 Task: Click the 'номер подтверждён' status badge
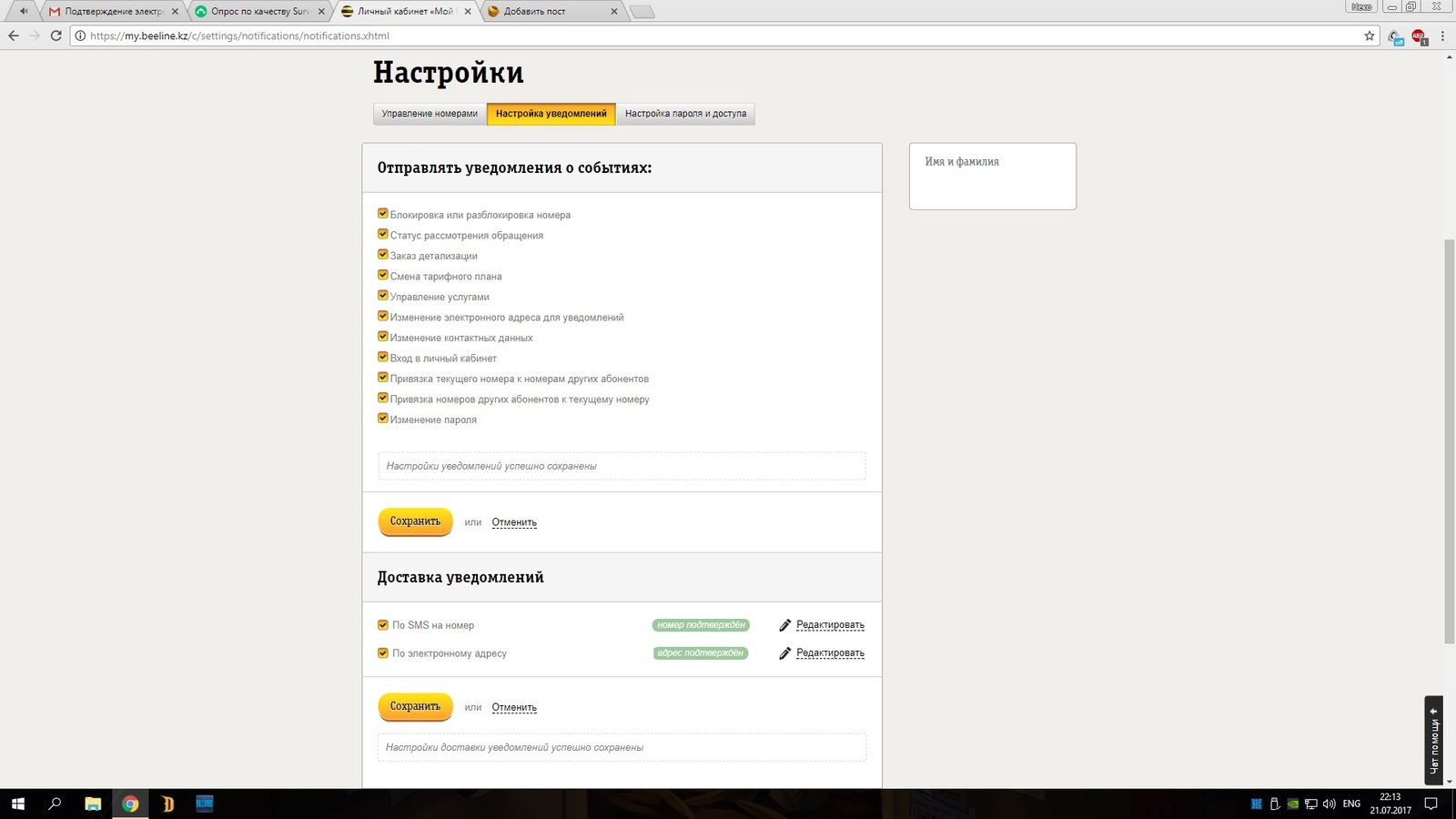701,625
